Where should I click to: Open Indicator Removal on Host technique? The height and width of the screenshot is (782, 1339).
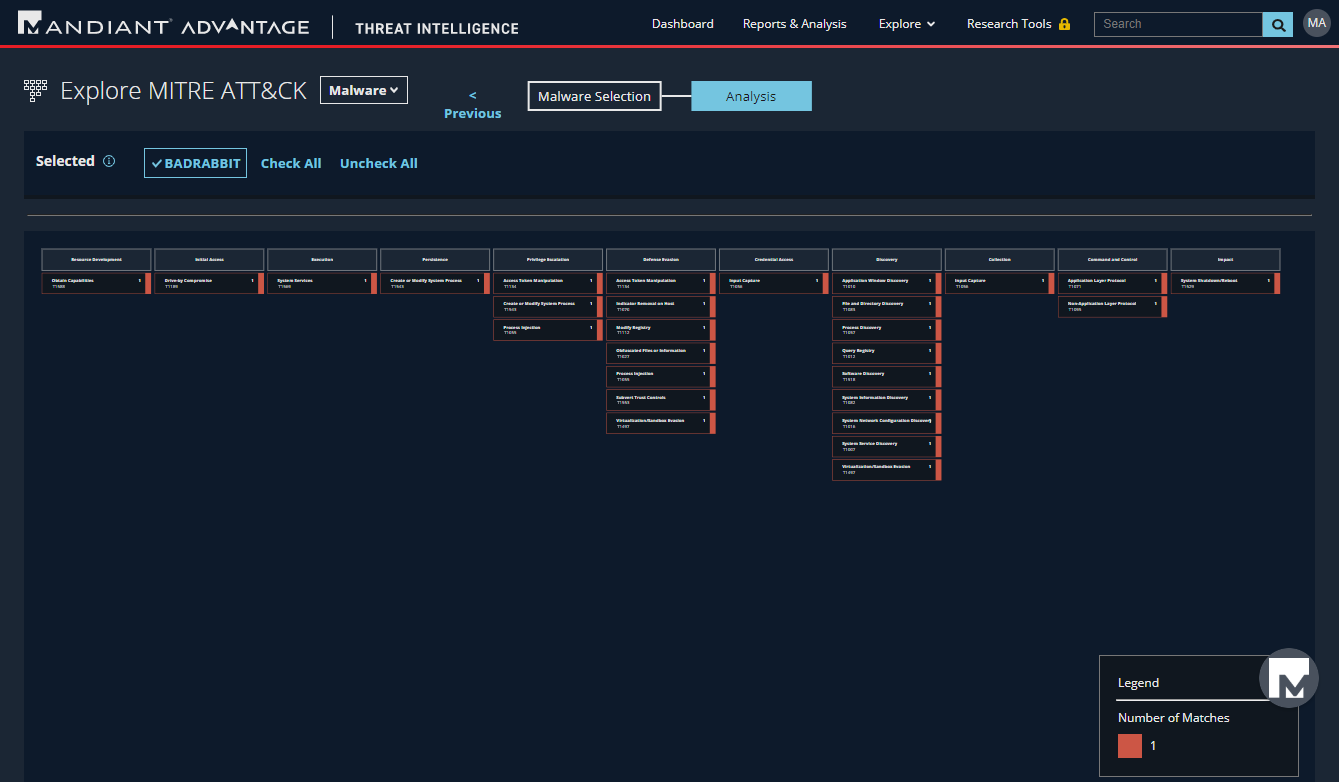click(661, 306)
